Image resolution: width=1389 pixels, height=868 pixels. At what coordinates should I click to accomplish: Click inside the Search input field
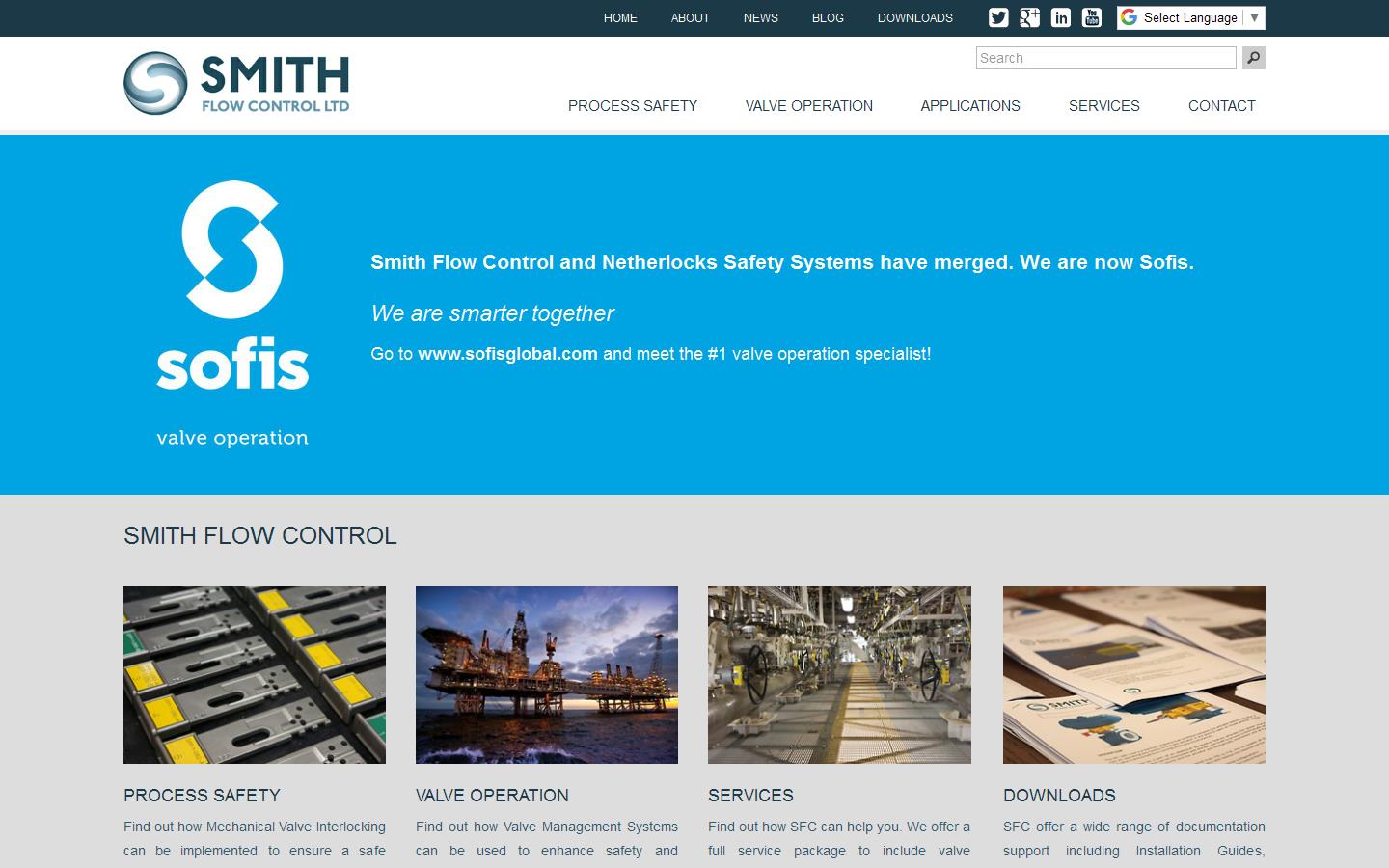pyautogui.click(x=1105, y=58)
